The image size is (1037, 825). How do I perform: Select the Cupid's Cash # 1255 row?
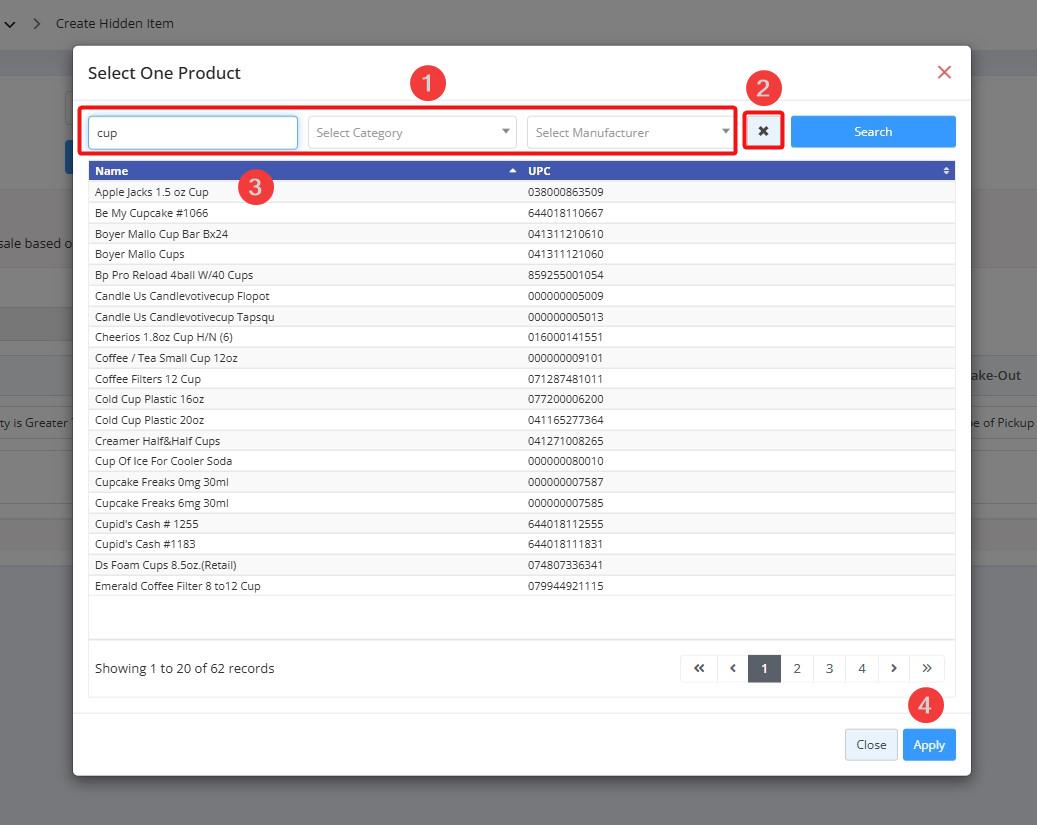[522, 524]
